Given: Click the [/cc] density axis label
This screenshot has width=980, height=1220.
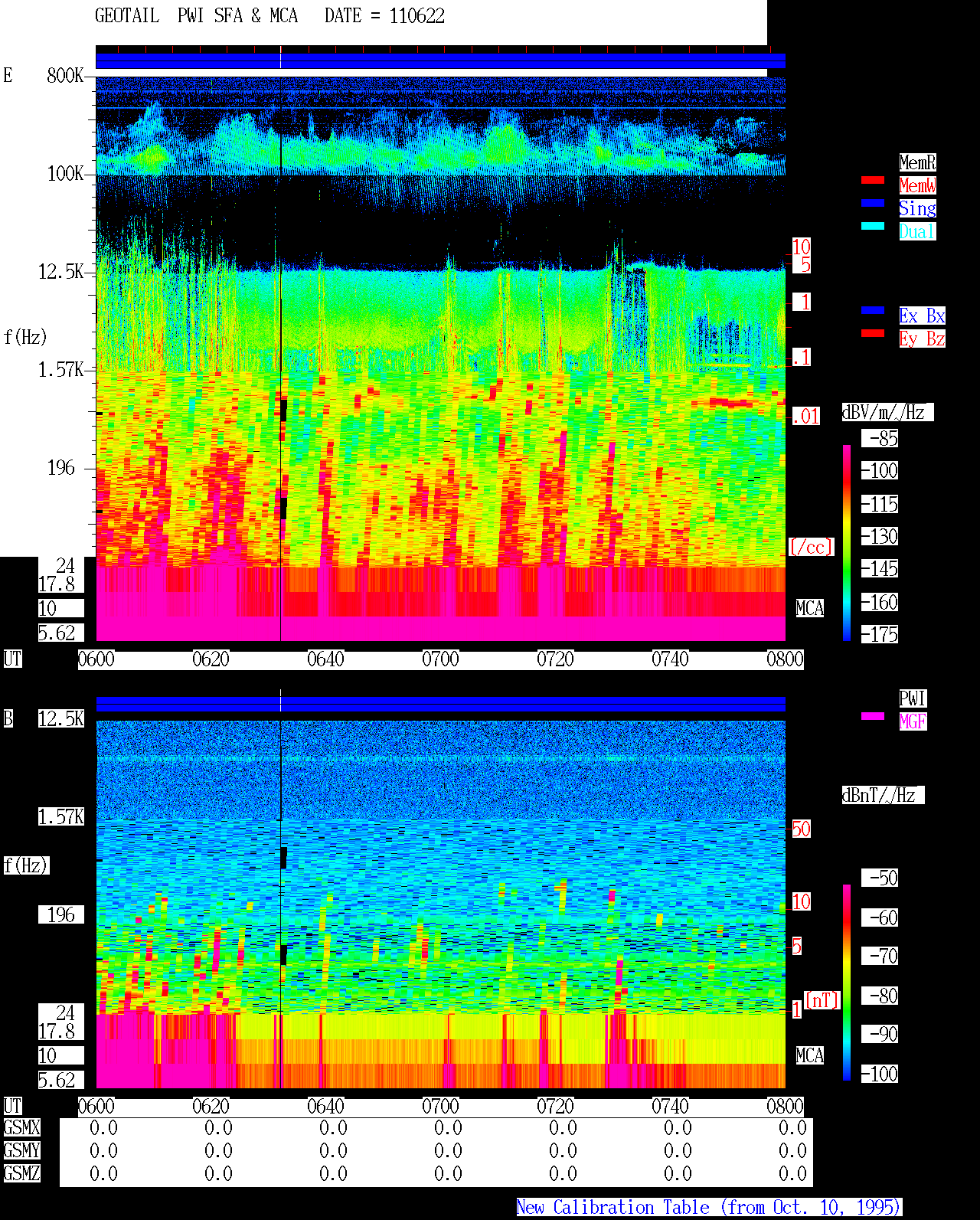Looking at the screenshot, I should pos(811,548).
